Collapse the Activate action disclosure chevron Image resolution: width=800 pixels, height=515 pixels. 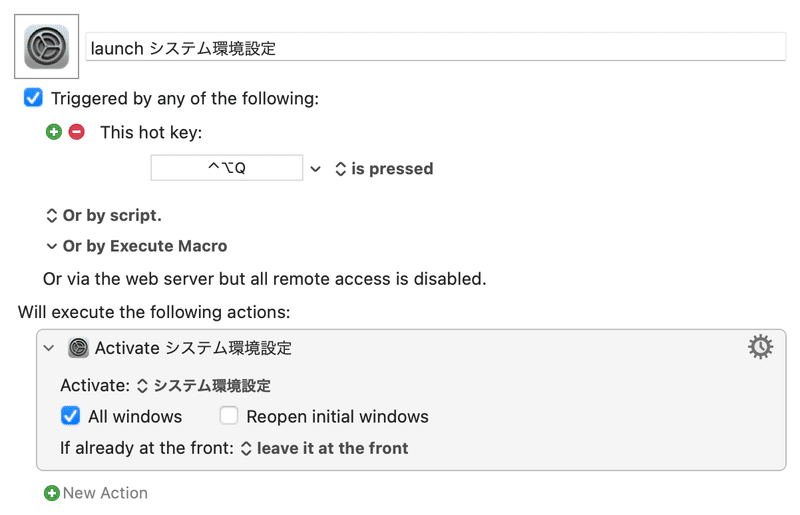[49, 348]
